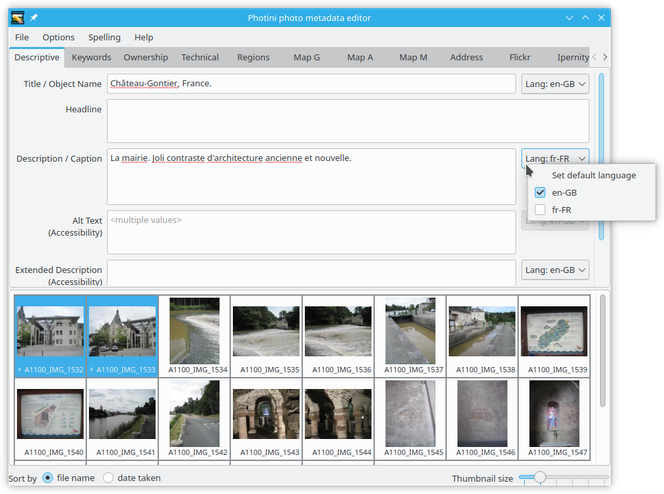Screen dimensions: 664x494
Task: Select thumbnail A1100_IMG_1545
Action: tap(410, 419)
